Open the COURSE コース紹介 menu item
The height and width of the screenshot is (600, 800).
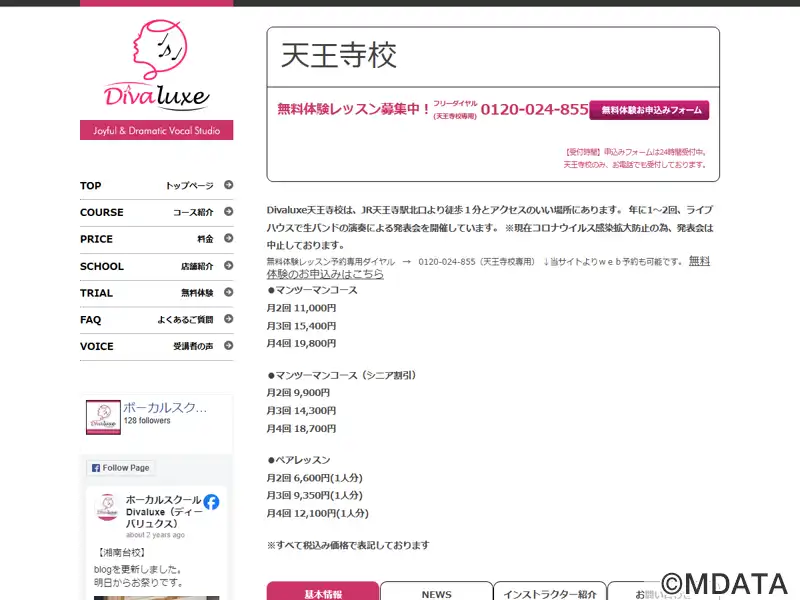click(x=157, y=212)
